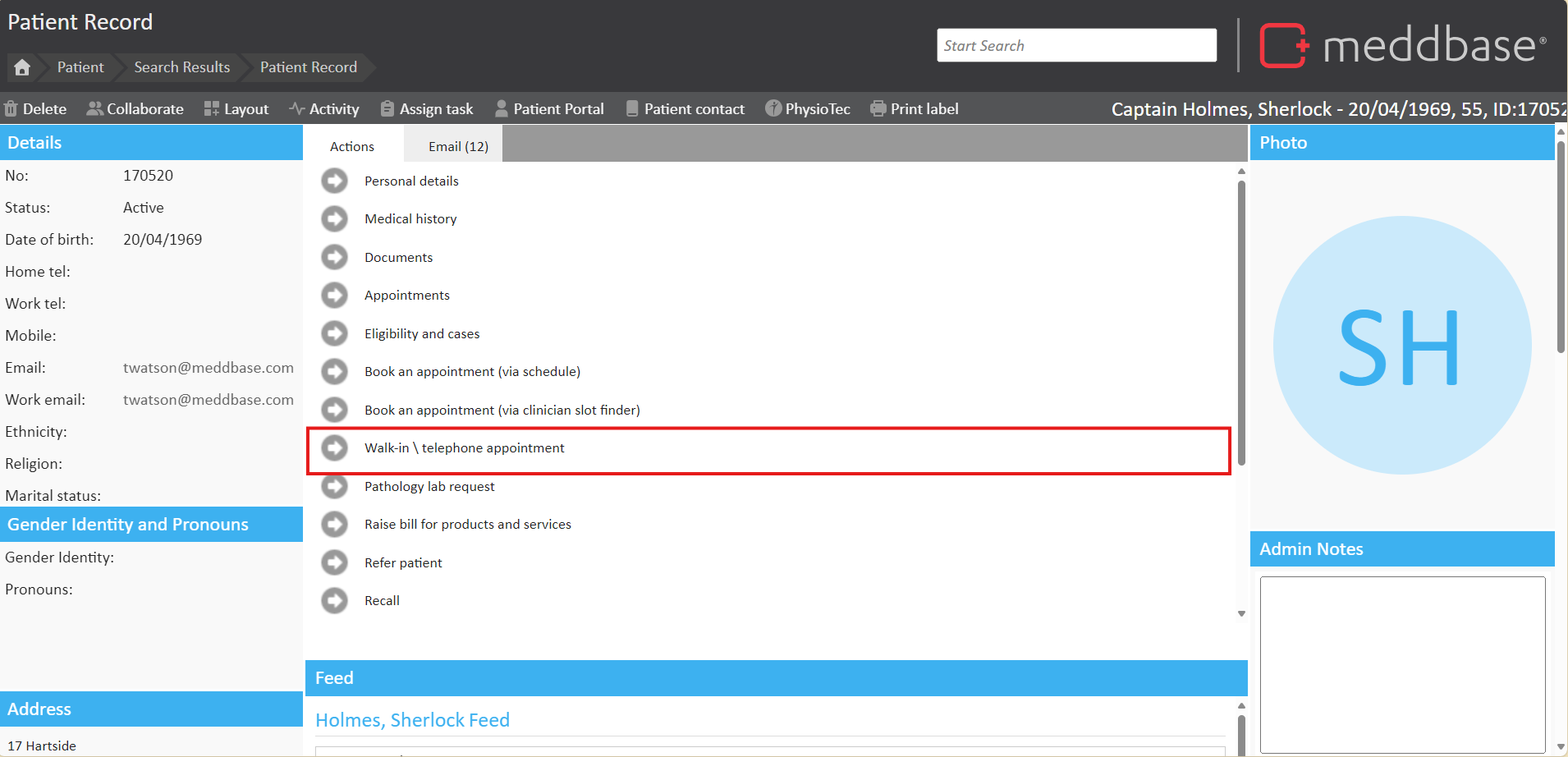Click inside the Admin Notes text box
The height and width of the screenshot is (757, 1568).
1402,663
